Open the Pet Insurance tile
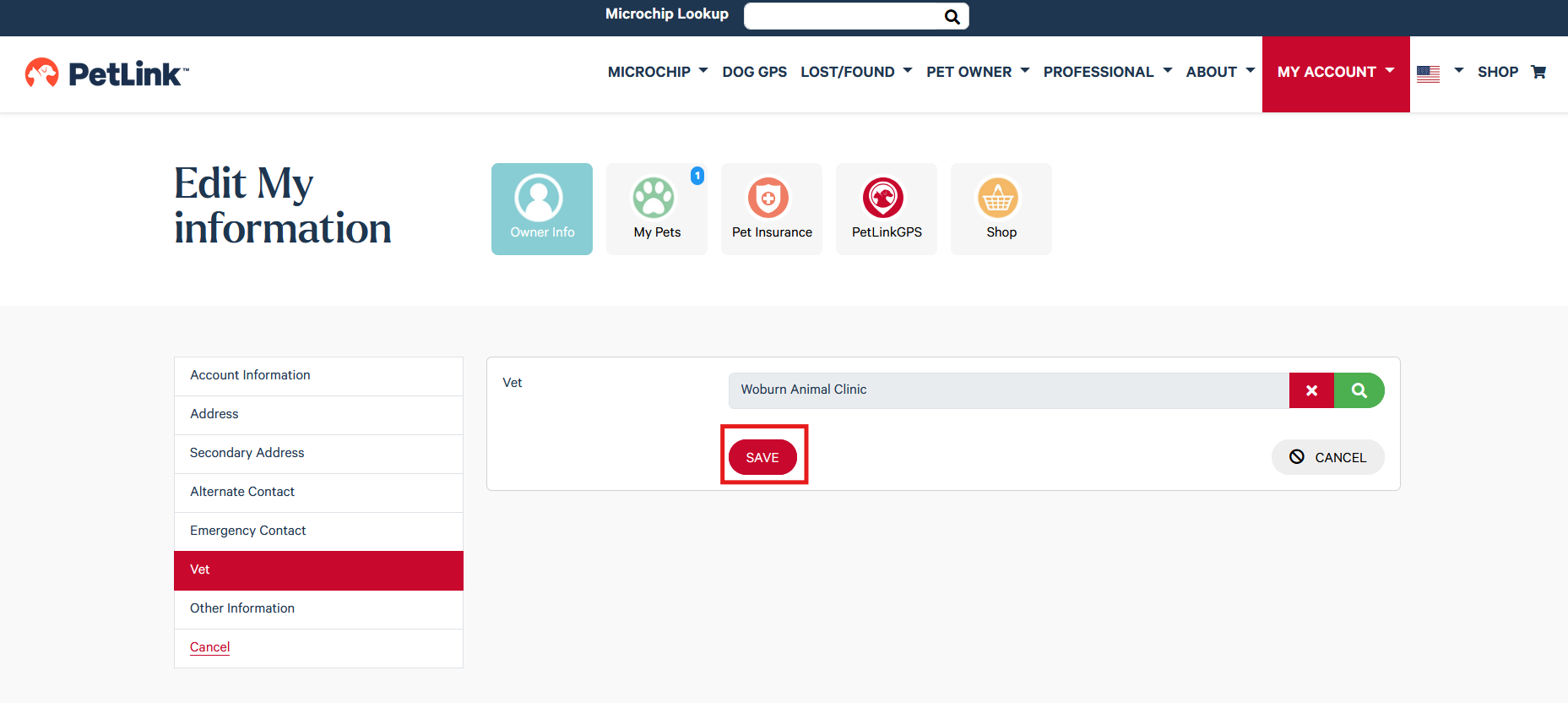Viewport: 1568px width, 703px height. coord(772,209)
